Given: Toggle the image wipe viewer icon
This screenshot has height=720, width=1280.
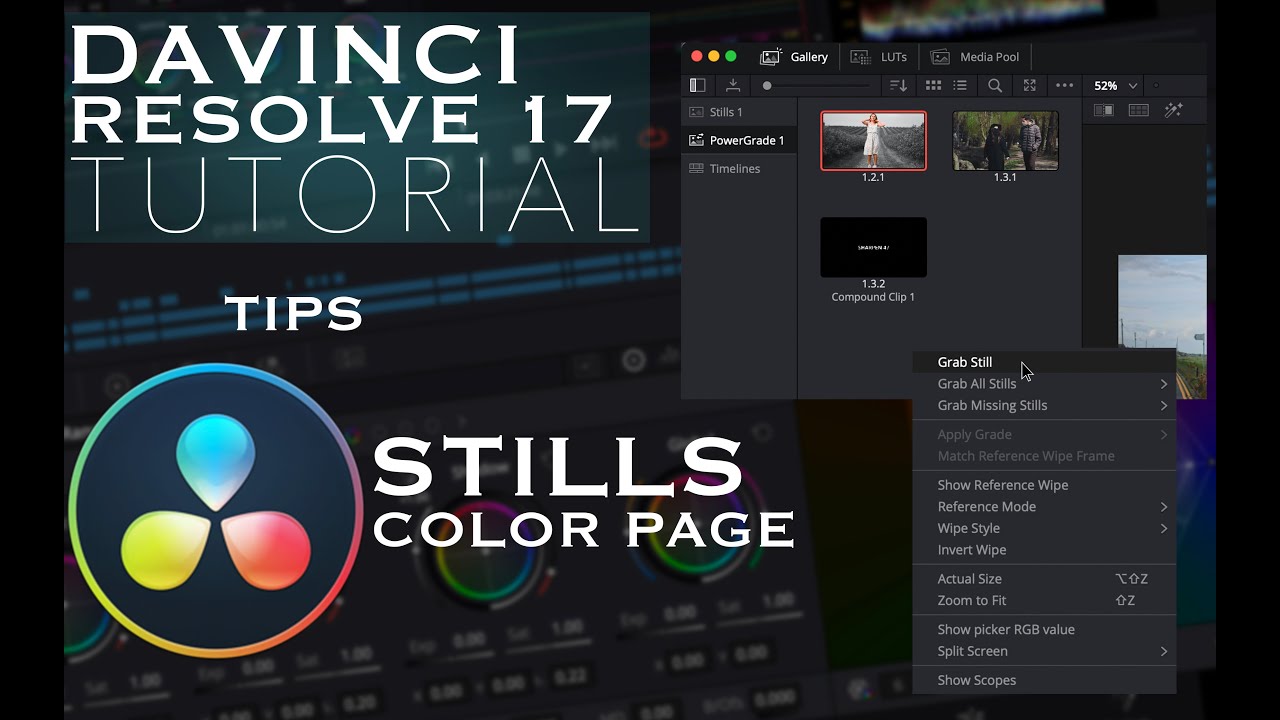Looking at the screenshot, I should click(x=1104, y=111).
